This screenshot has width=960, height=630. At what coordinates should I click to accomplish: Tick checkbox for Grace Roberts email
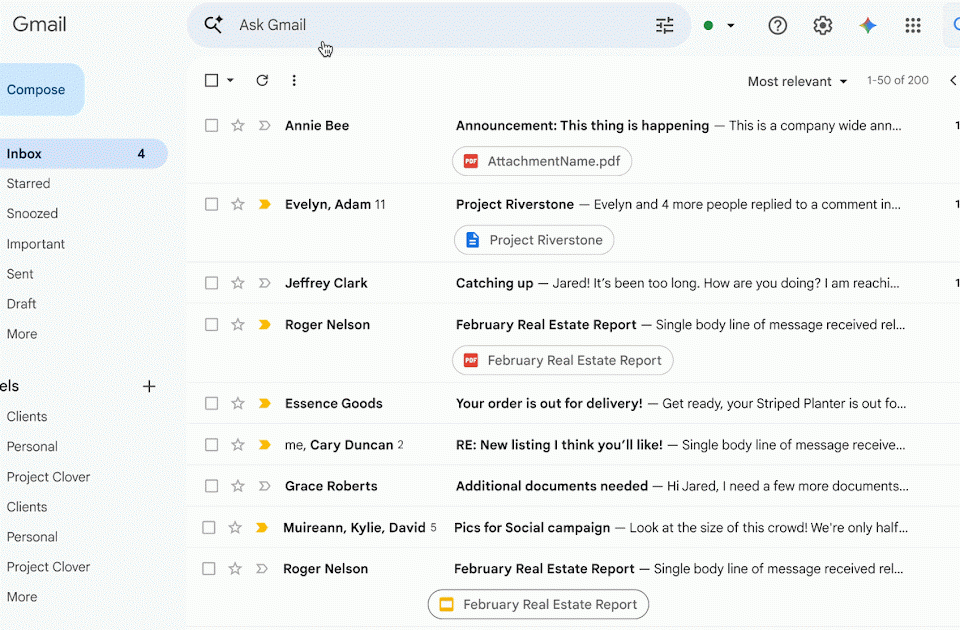[212, 486]
